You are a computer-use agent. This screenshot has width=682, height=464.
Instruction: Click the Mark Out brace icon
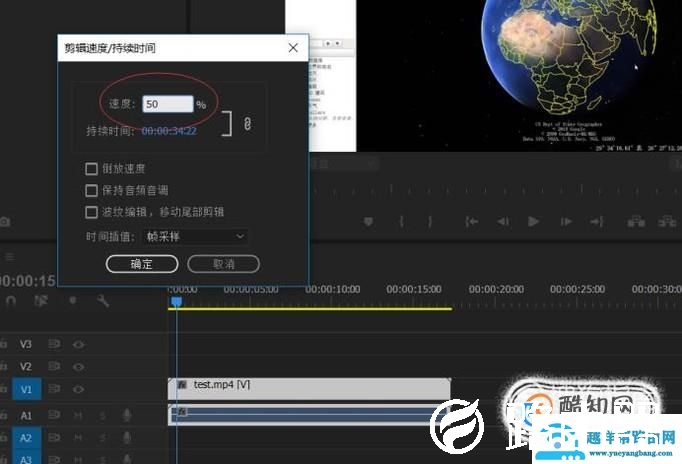430,222
